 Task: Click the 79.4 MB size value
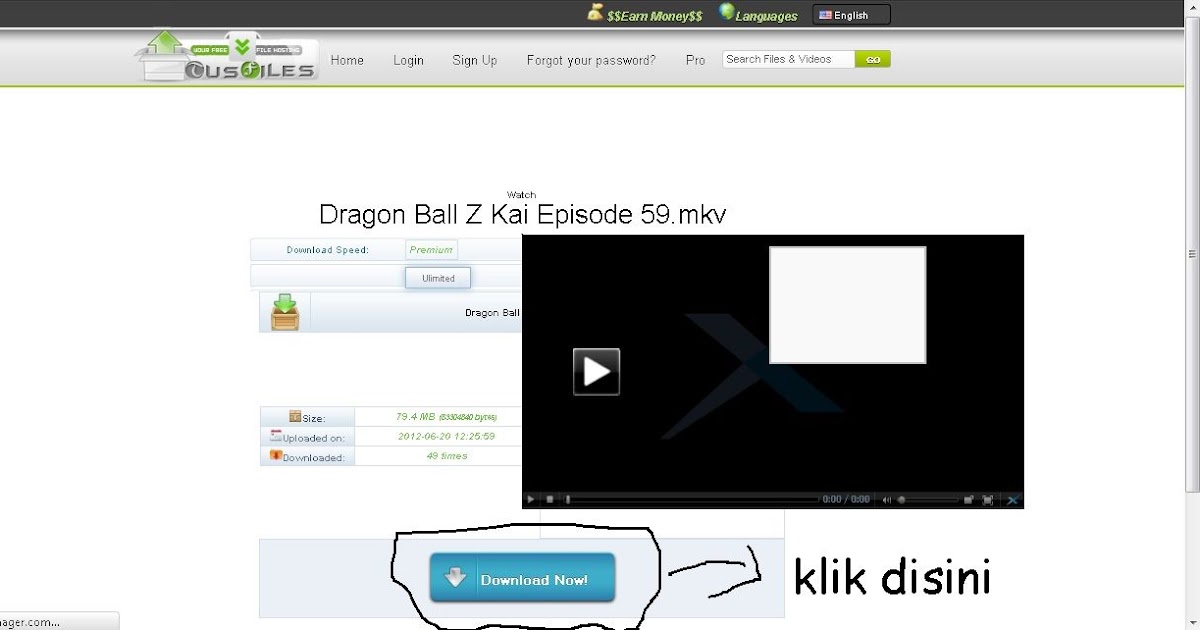click(446, 417)
